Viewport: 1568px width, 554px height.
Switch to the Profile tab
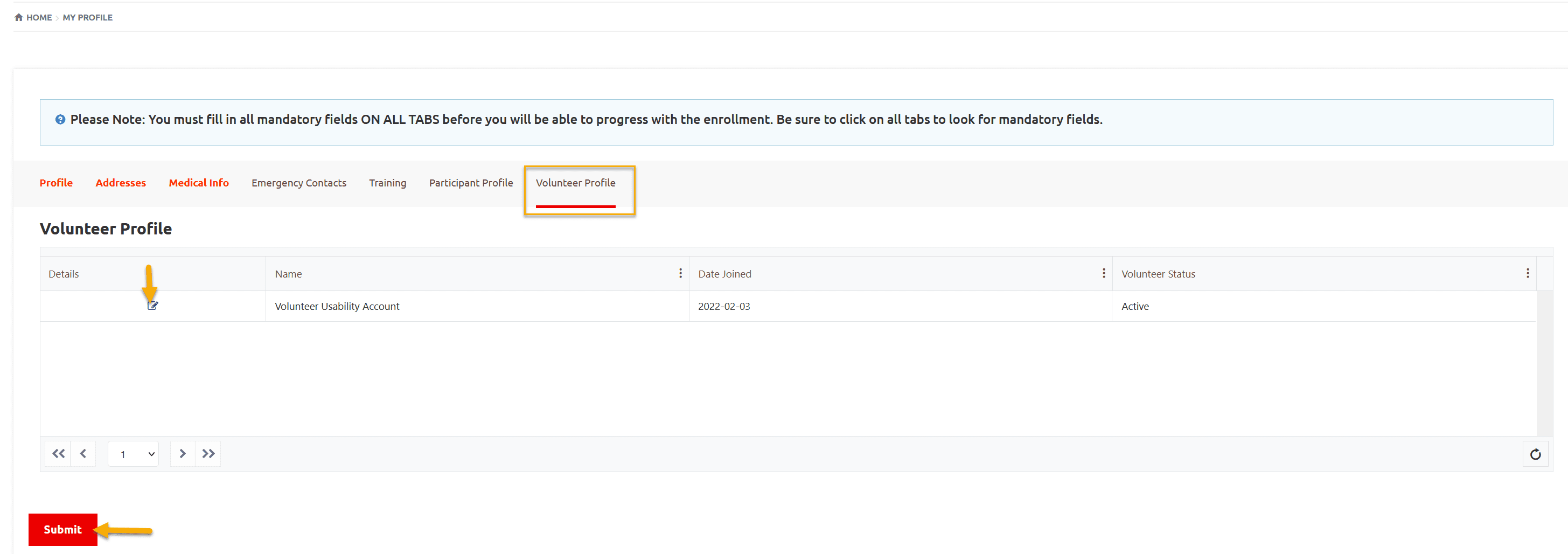pos(56,183)
